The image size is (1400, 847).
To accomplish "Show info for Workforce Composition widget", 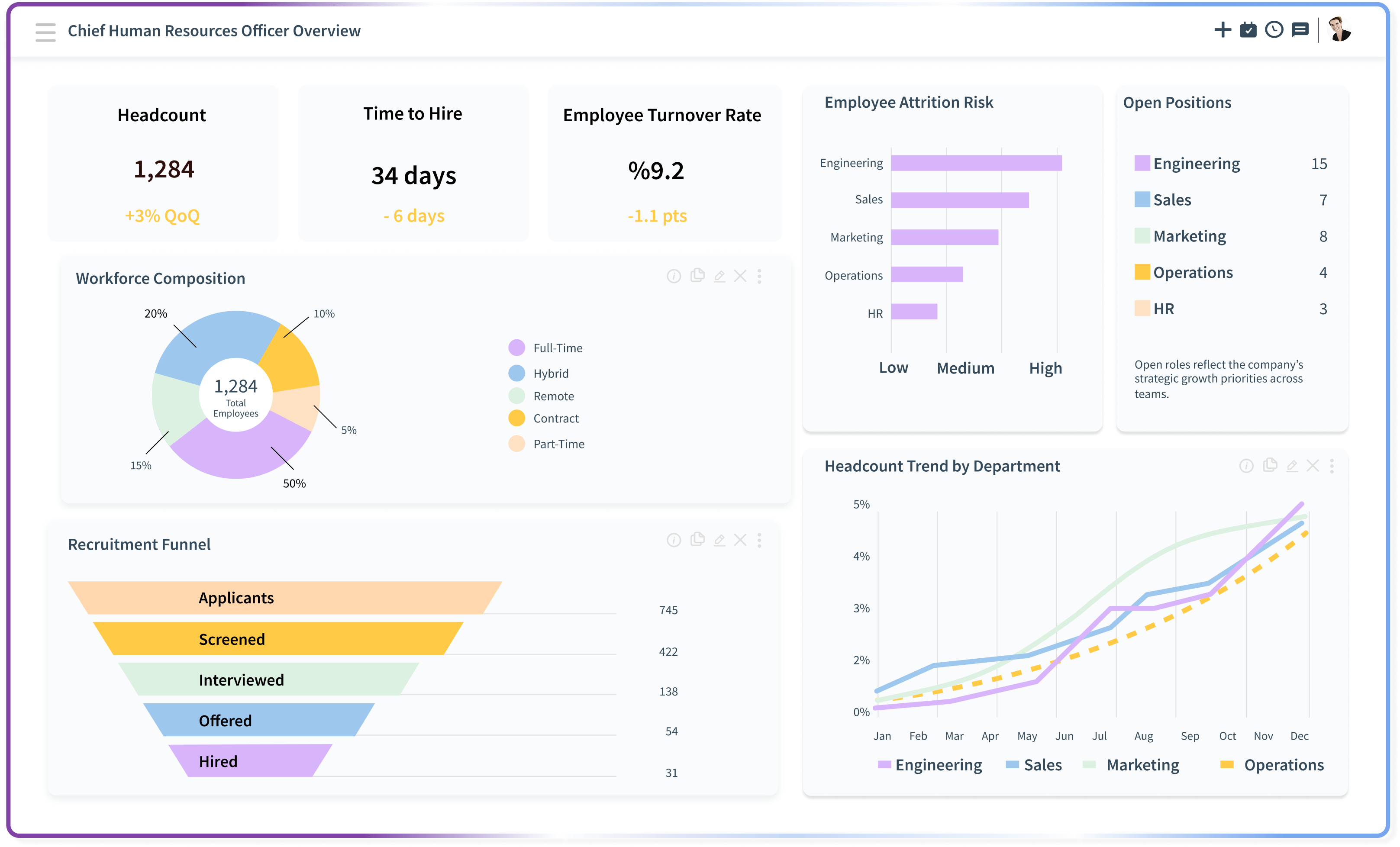I will pyautogui.click(x=674, y=276).
